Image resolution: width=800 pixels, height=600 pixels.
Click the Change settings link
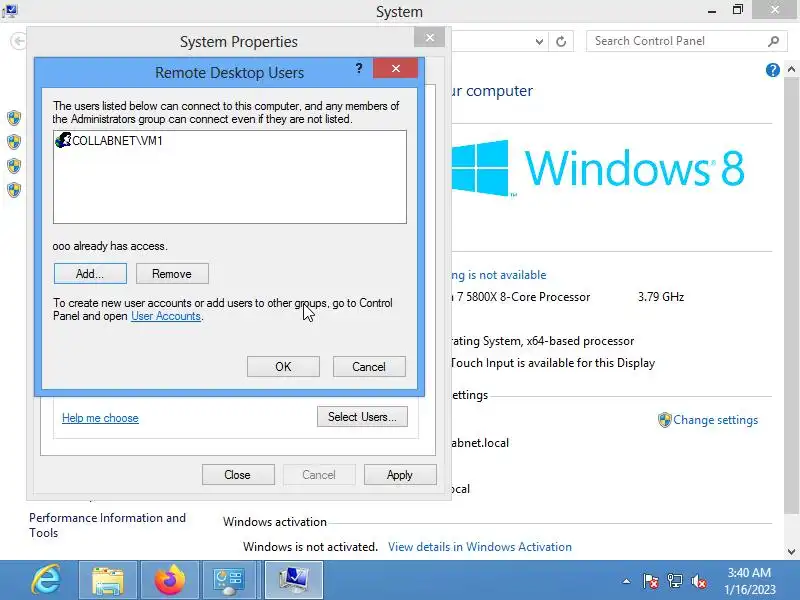click(715, 420)
